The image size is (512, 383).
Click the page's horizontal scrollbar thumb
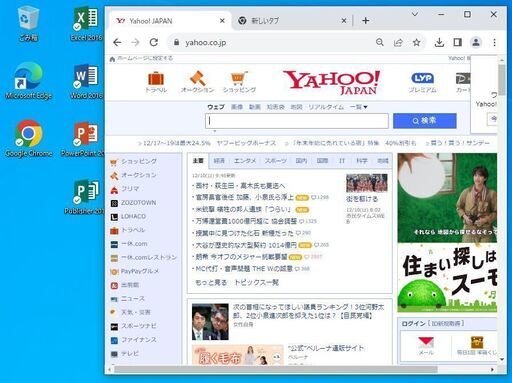point(276,370)
